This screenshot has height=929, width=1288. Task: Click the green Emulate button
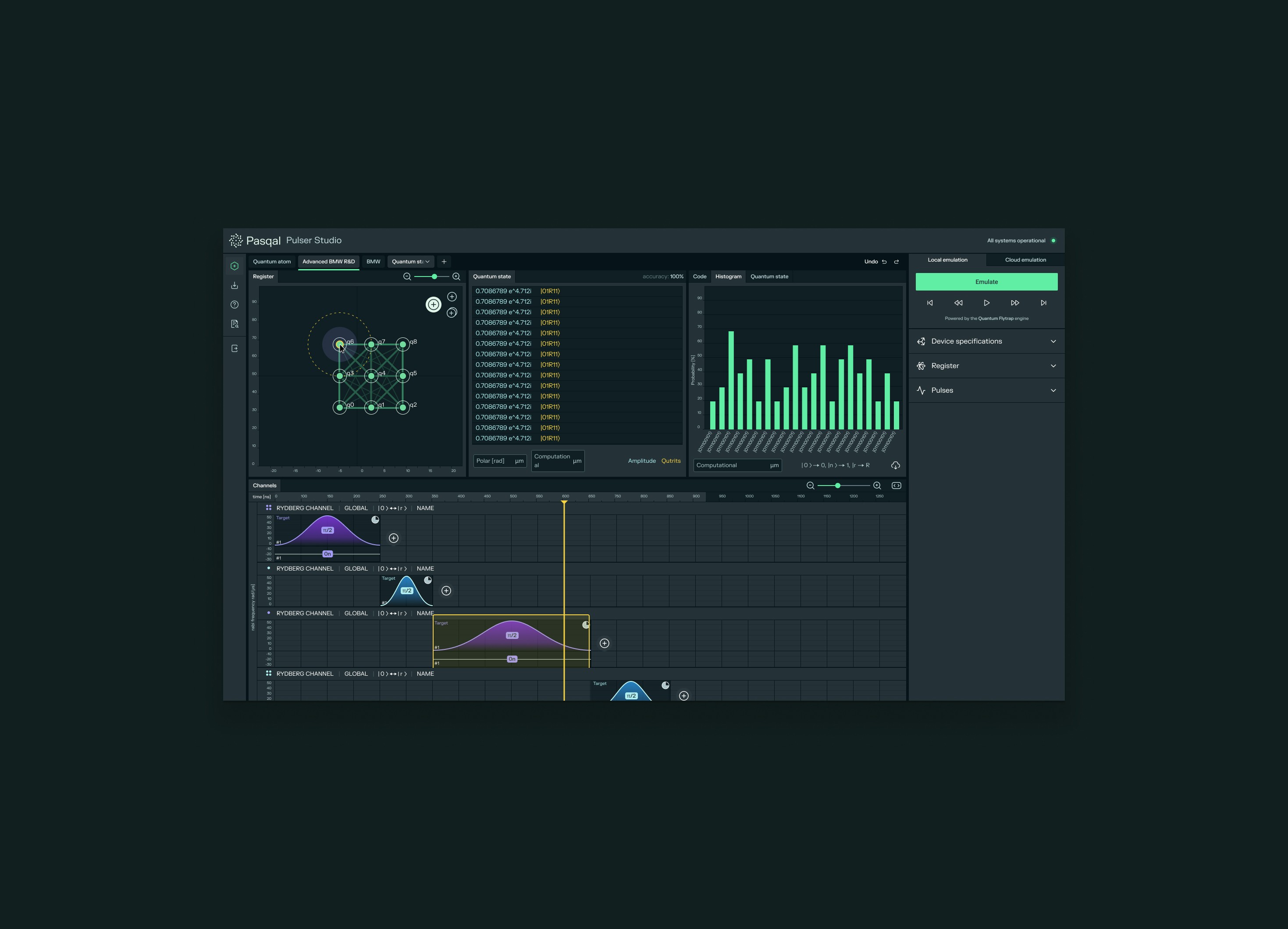click(x=986, y=282)
